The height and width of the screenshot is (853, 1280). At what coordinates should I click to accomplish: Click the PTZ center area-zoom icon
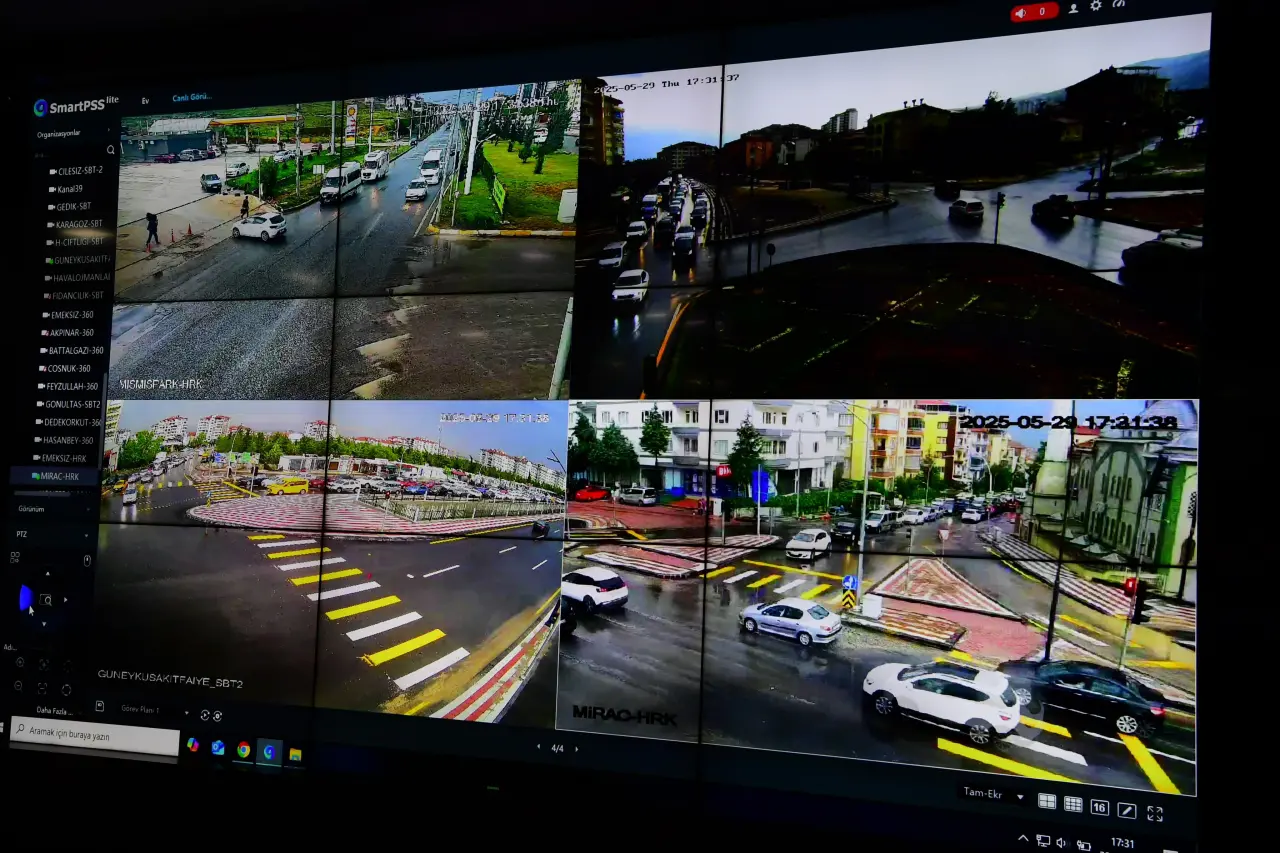[46, 600]
